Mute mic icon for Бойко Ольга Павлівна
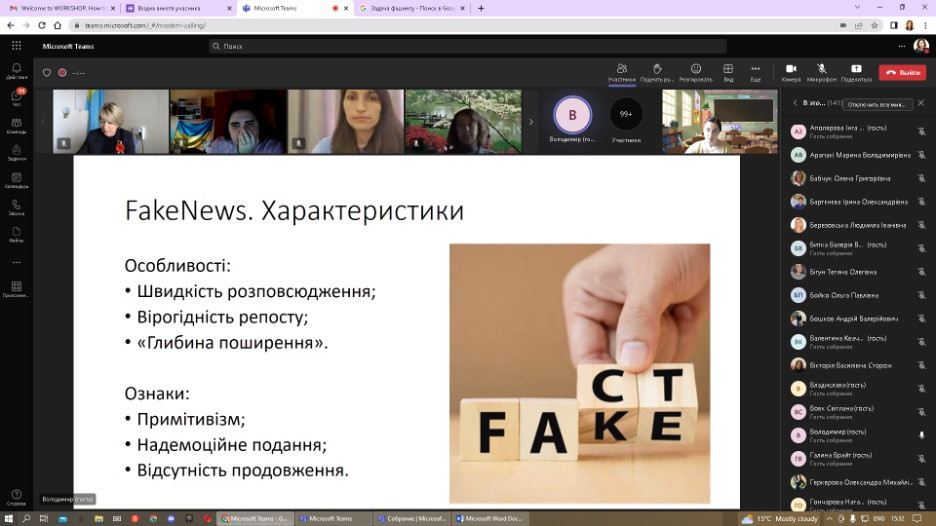Image resolution: width=936 pixels, height=526 pixels. [922, 295]
